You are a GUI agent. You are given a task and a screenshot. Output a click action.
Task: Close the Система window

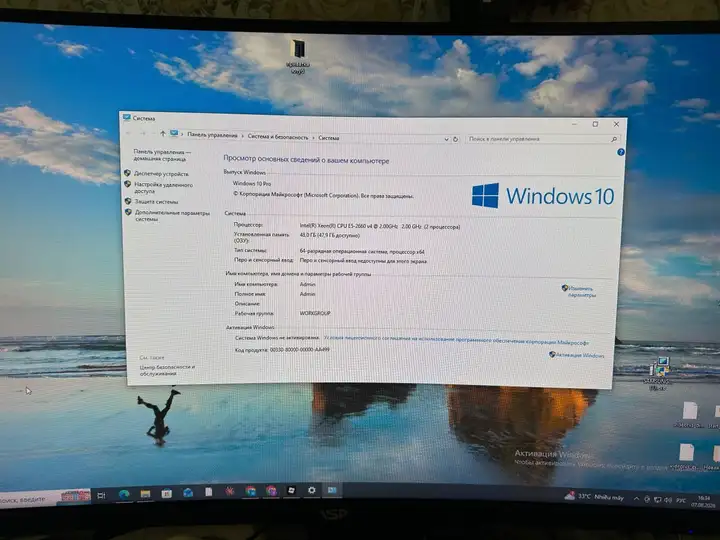(x=617, y=124)
